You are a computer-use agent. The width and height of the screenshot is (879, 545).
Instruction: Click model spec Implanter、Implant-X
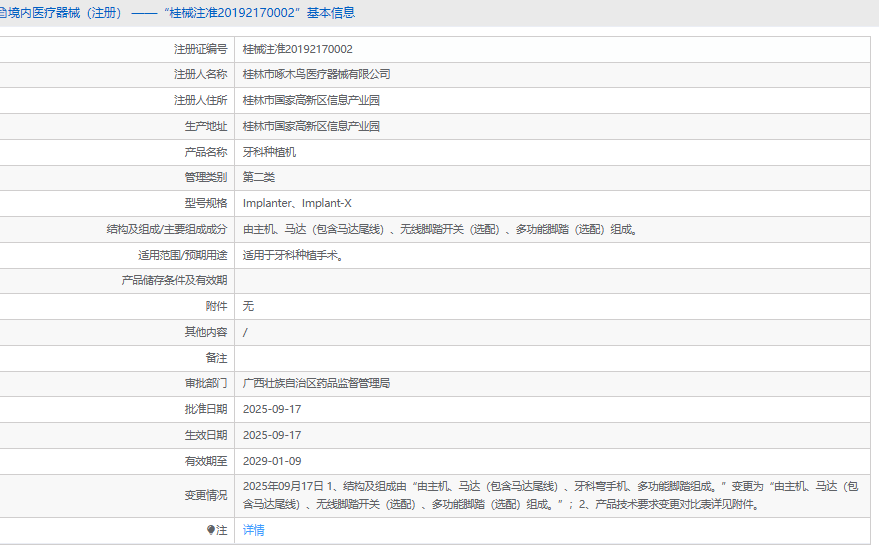(x=297, y=203)
